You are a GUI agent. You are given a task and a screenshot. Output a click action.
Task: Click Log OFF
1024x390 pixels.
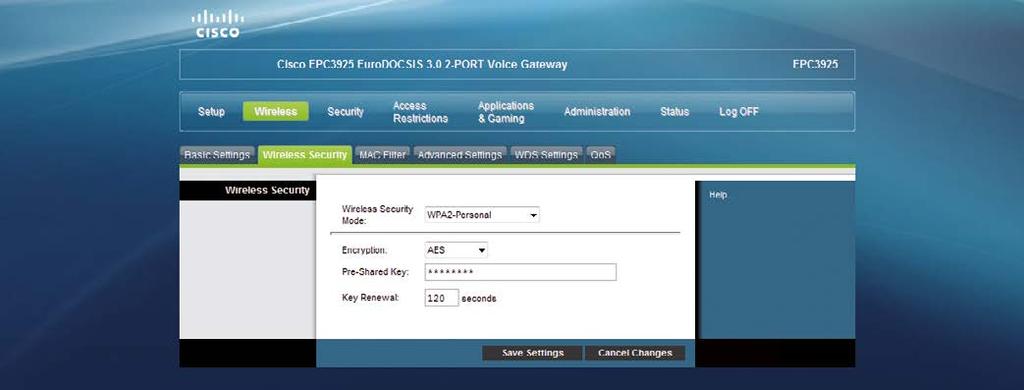(x=739, y=112)
